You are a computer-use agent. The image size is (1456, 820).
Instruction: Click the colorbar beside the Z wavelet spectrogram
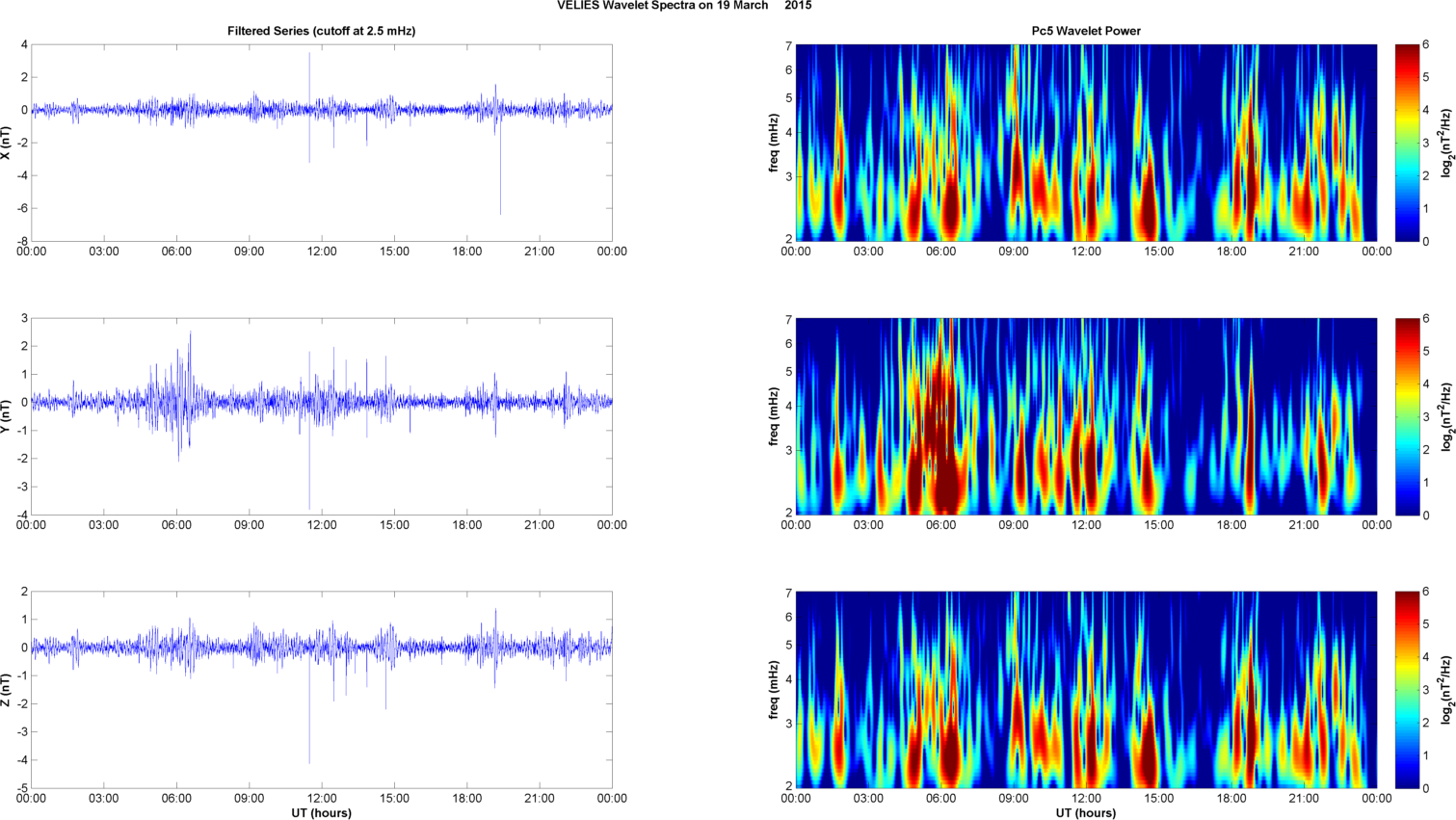pyautogui.click(x=1407, y=690)
